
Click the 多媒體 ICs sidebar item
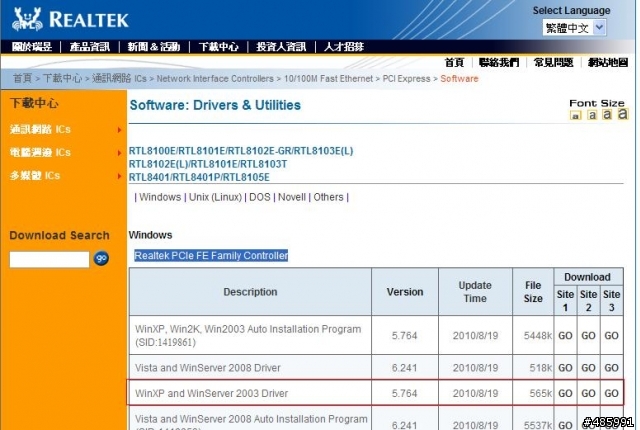pyautogui.click(x=35, y=176)
